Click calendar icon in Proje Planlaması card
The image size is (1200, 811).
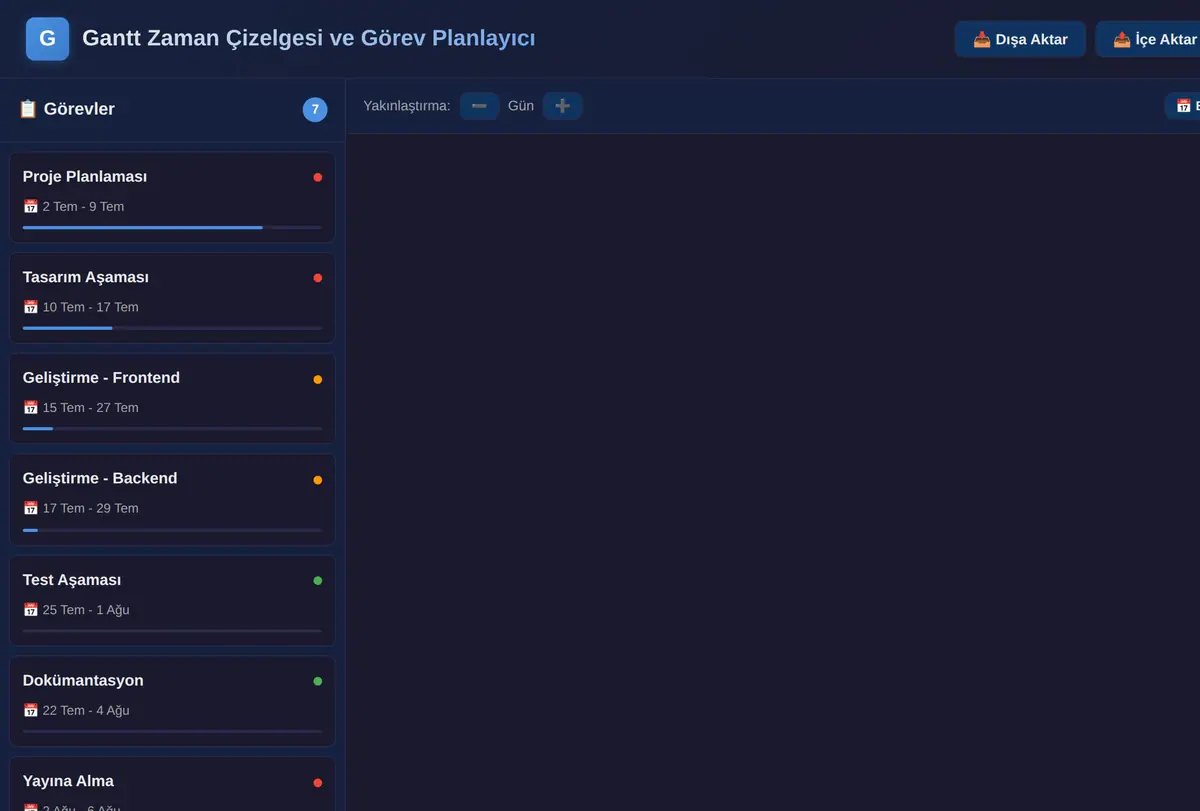(30, 207)
